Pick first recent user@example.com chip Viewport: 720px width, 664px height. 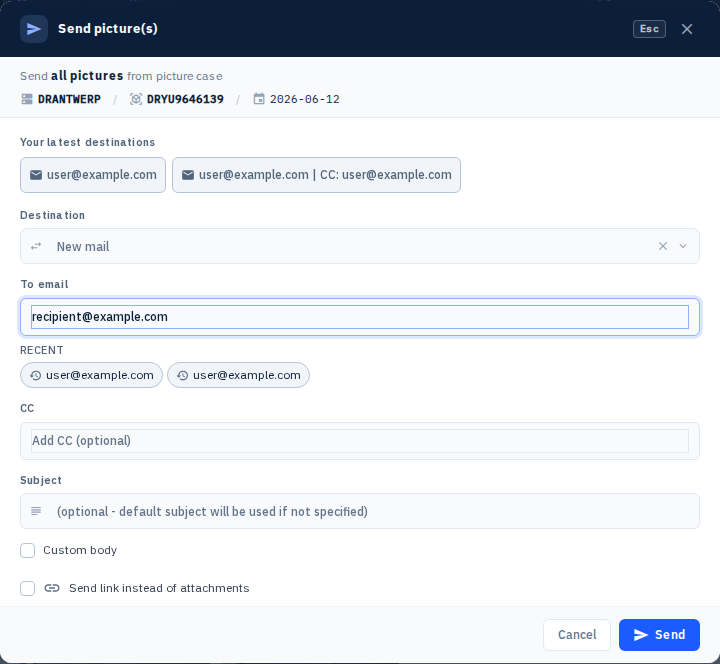pyautogui.click(x=91, y=375)
